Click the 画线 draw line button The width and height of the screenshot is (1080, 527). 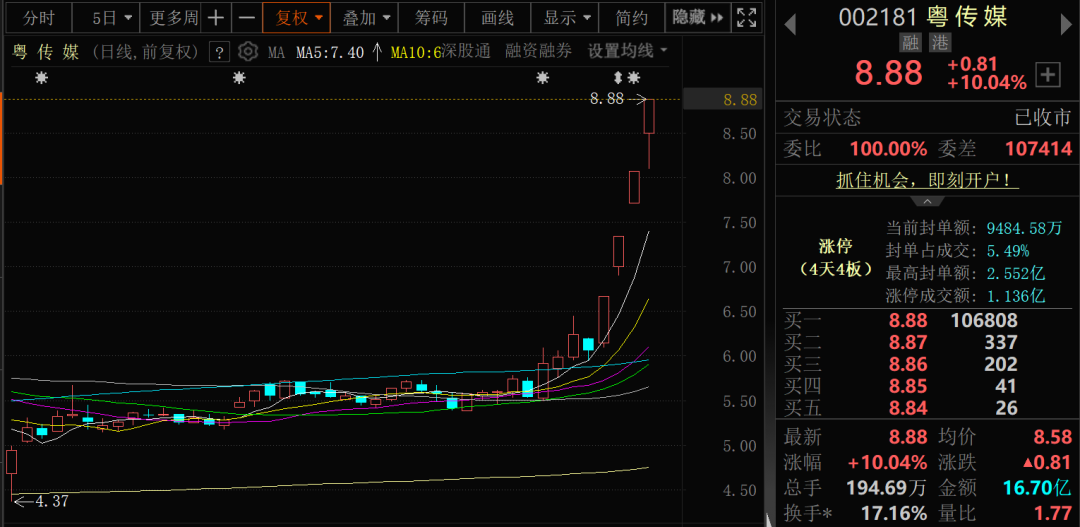497,18
